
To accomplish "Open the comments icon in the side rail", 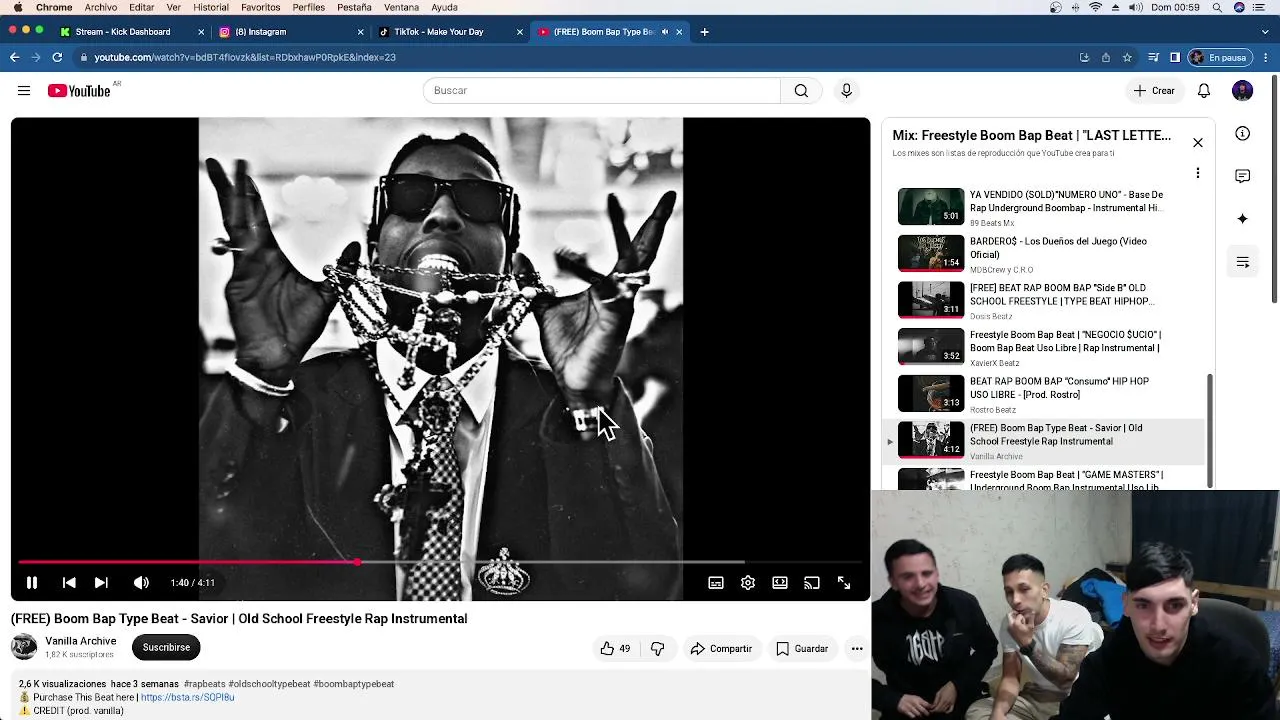I will 1242,176.
